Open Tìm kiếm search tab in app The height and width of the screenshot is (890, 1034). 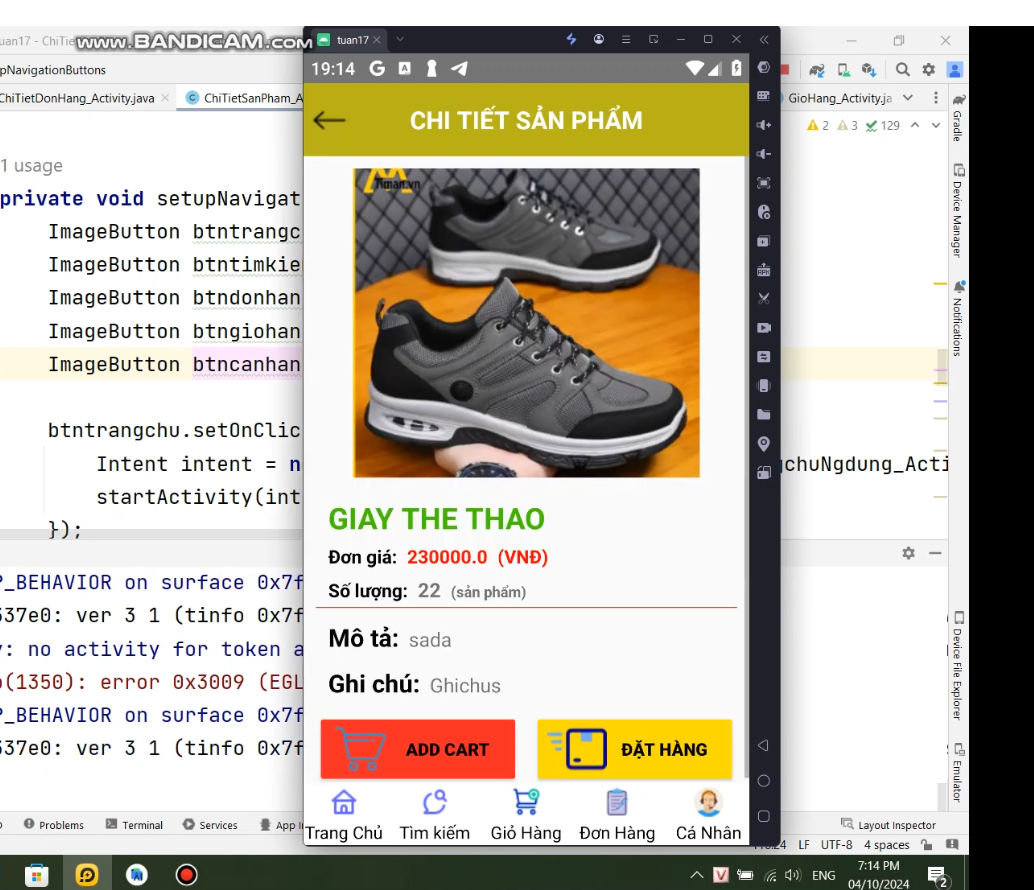(x=435, y=816)
